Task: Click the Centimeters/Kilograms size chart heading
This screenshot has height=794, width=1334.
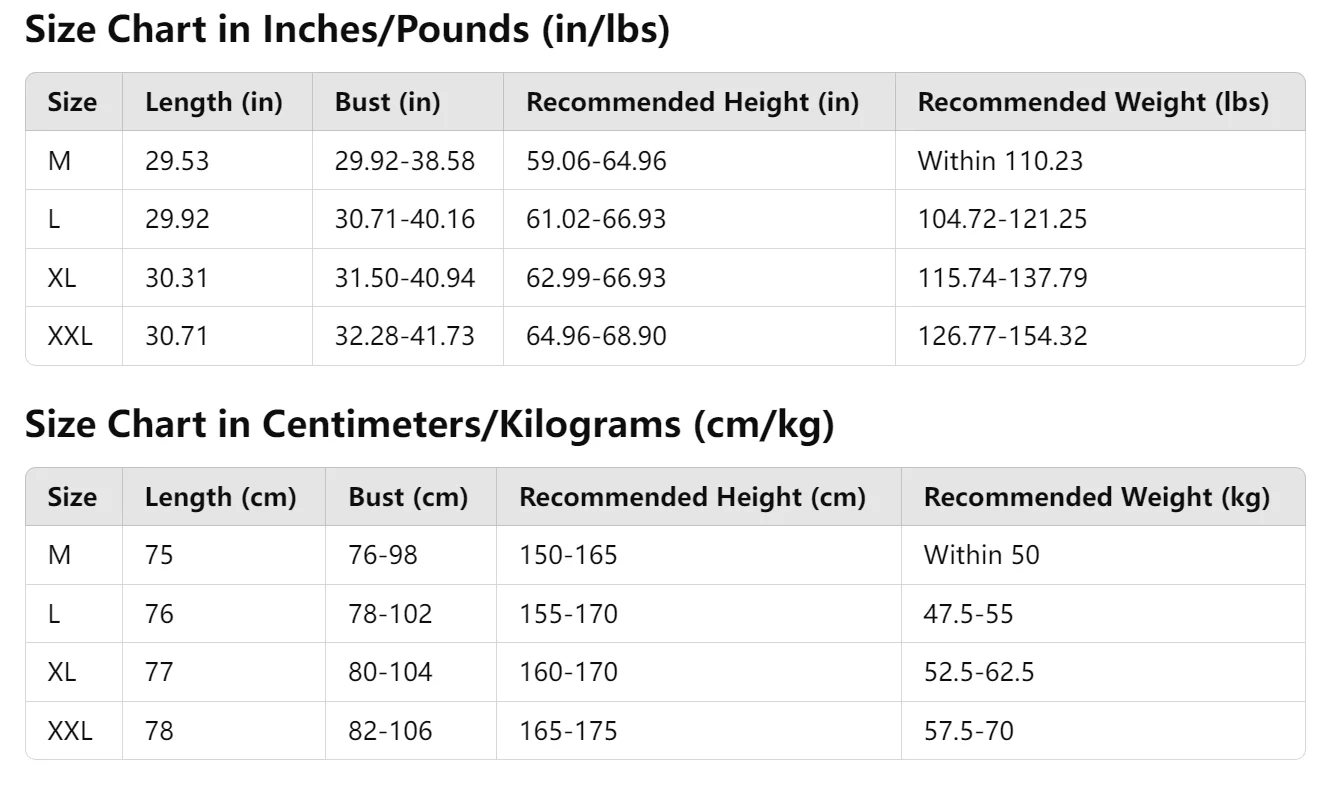Action: click(x=429, y=426)
